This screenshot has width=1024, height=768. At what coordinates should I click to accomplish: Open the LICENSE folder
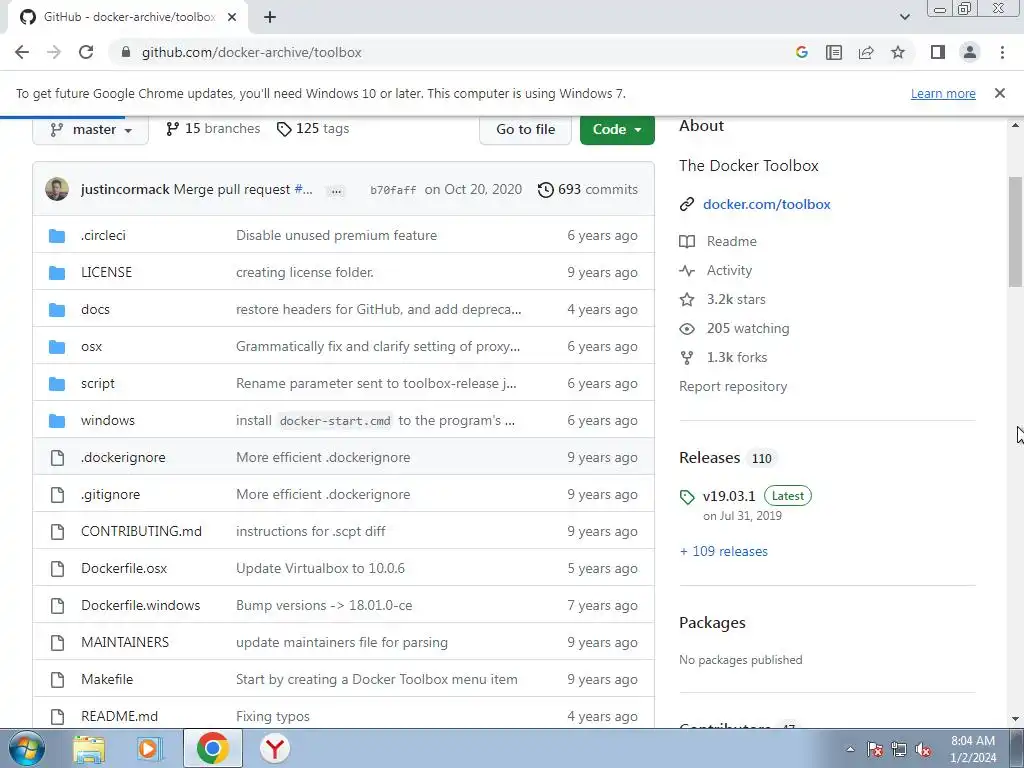click(106, 272)
